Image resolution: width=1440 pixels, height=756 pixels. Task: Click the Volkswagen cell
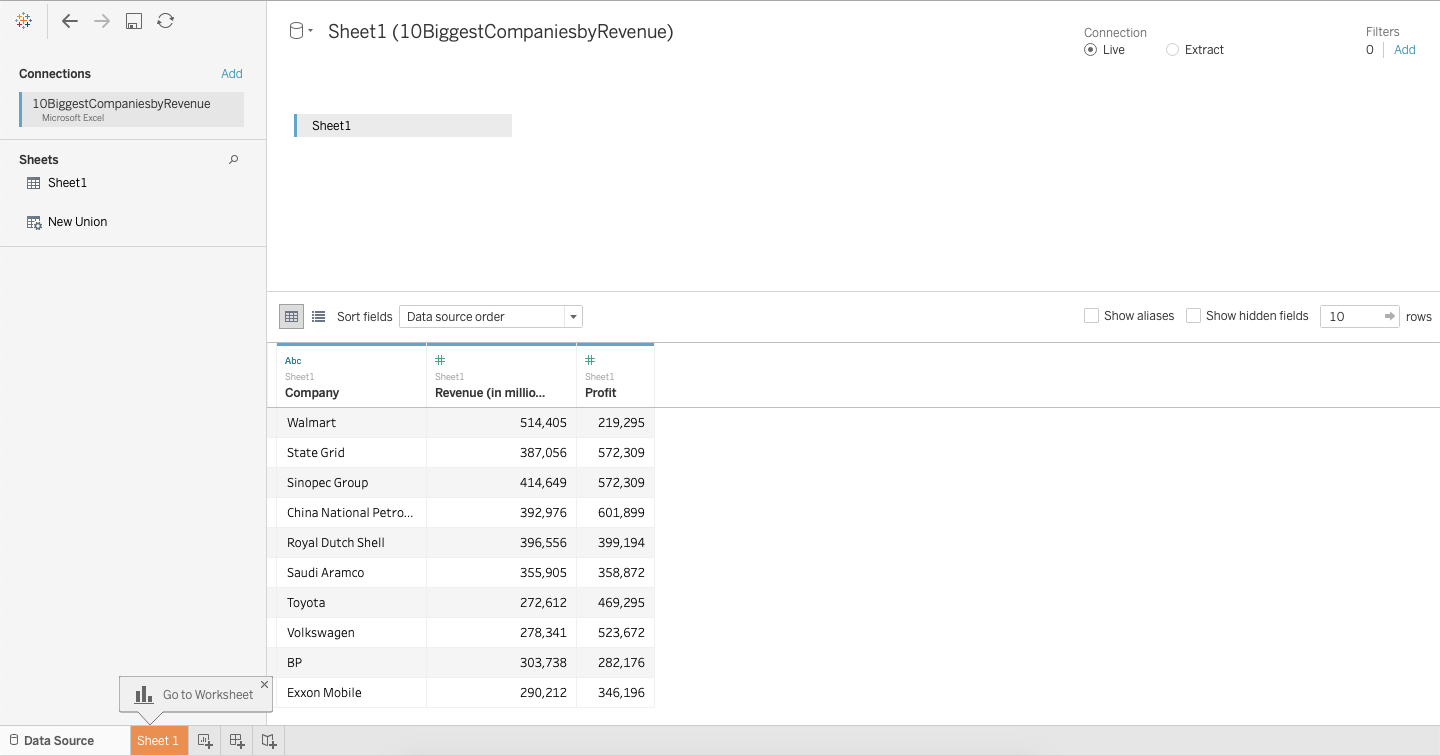pos(351,633)
